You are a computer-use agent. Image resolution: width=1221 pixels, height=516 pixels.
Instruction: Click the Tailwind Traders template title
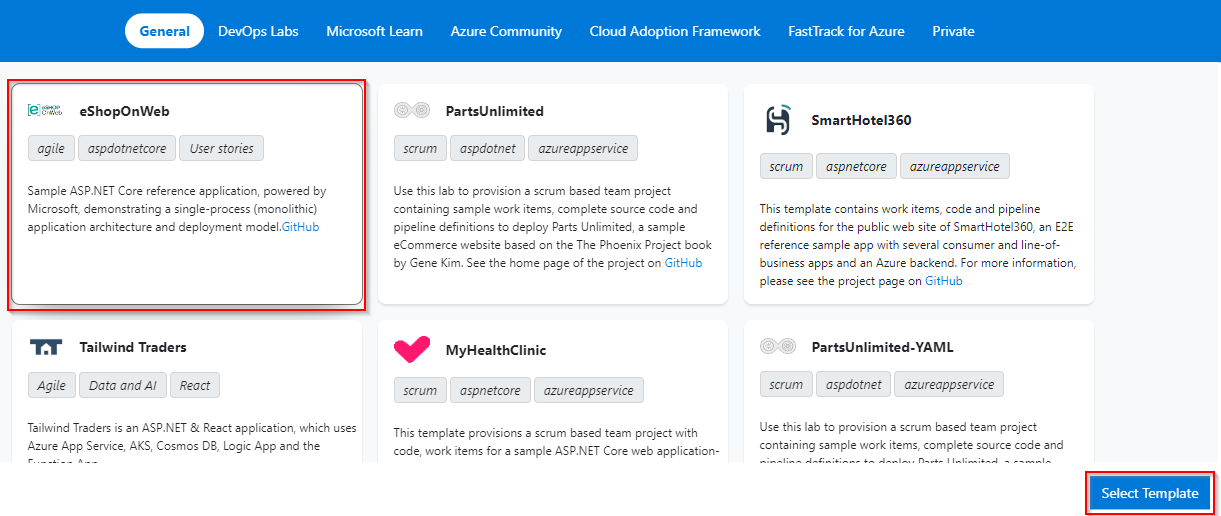pos(133,347)
